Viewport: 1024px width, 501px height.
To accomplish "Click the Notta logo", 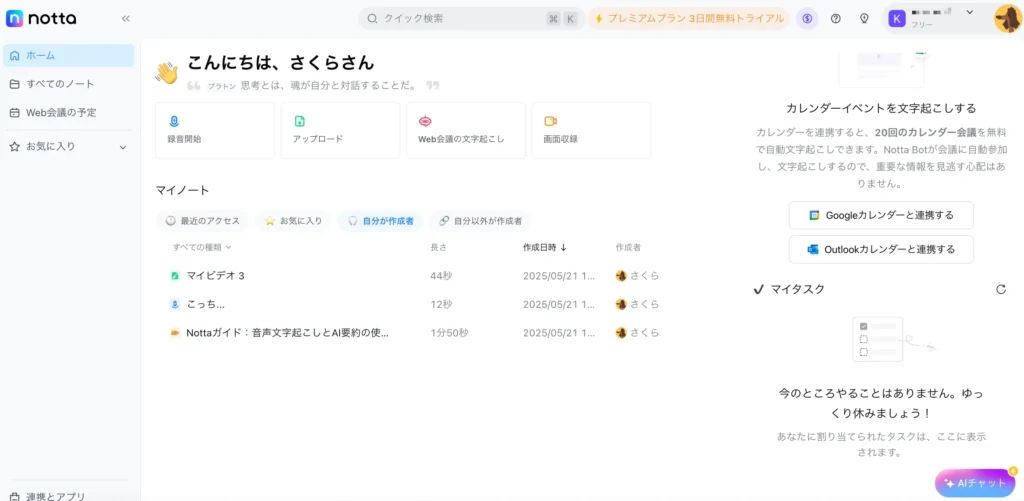I will pyautogui.click(x=41, y=18).
